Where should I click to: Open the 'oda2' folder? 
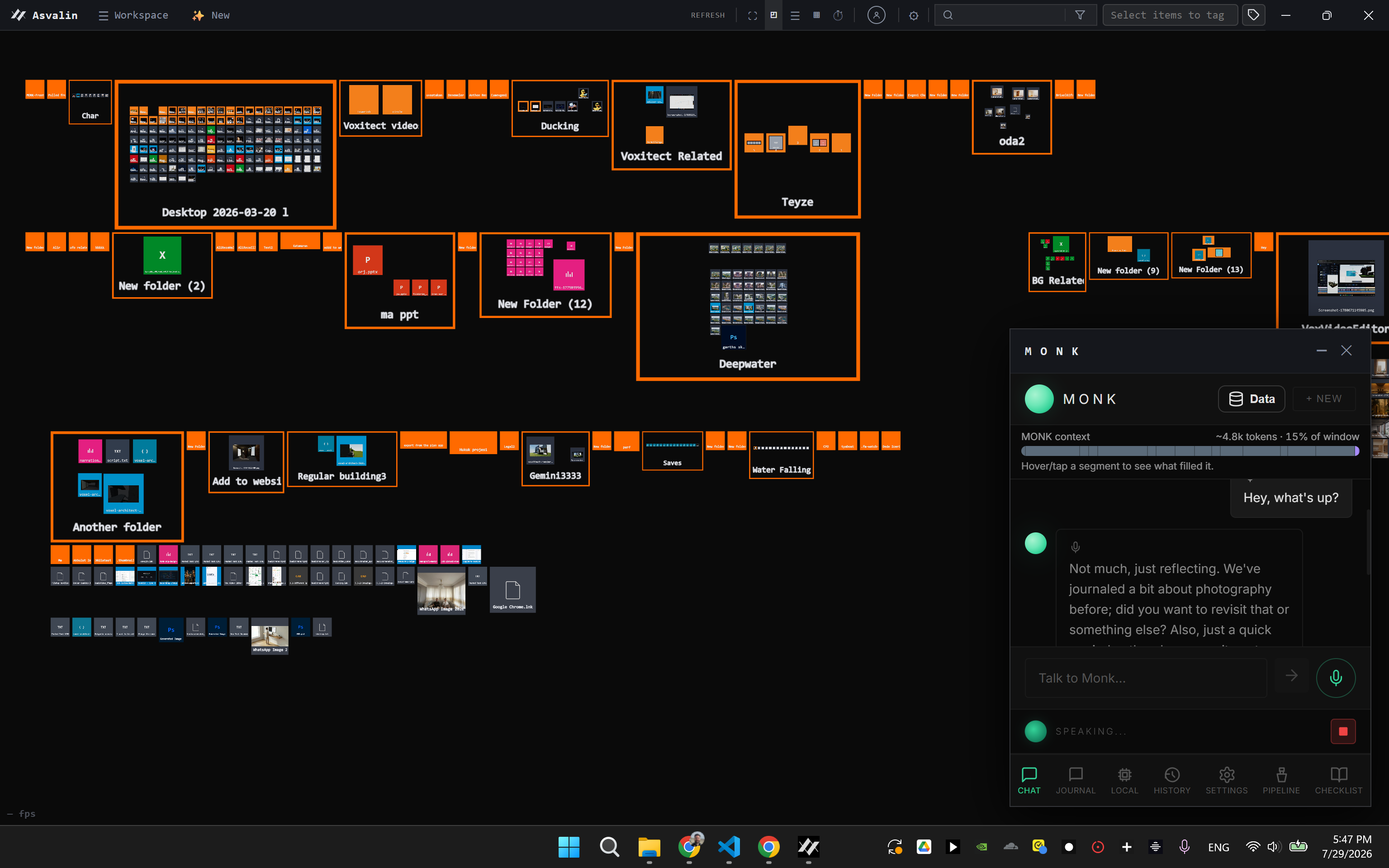1011,117
